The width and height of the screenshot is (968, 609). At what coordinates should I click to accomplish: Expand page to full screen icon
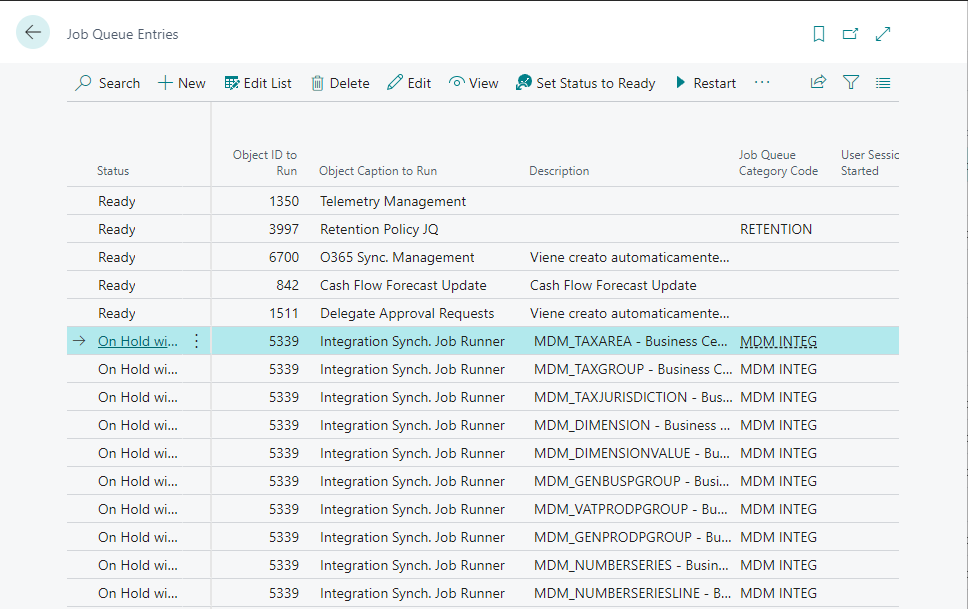[883, 34]
